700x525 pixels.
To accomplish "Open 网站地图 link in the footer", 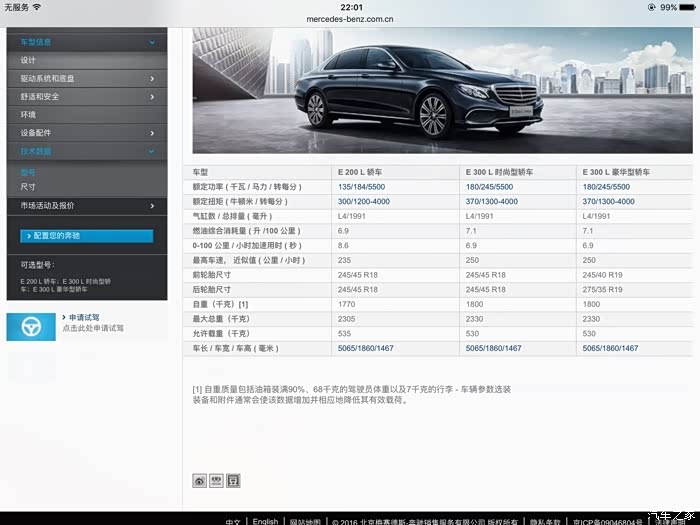I will pyautogui.click(x=305, y=521).
